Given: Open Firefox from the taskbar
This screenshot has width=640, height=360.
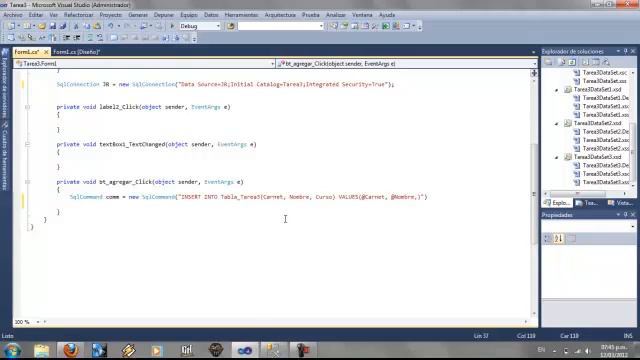Looking at the screenshot, I should click(x=71, y=350).
